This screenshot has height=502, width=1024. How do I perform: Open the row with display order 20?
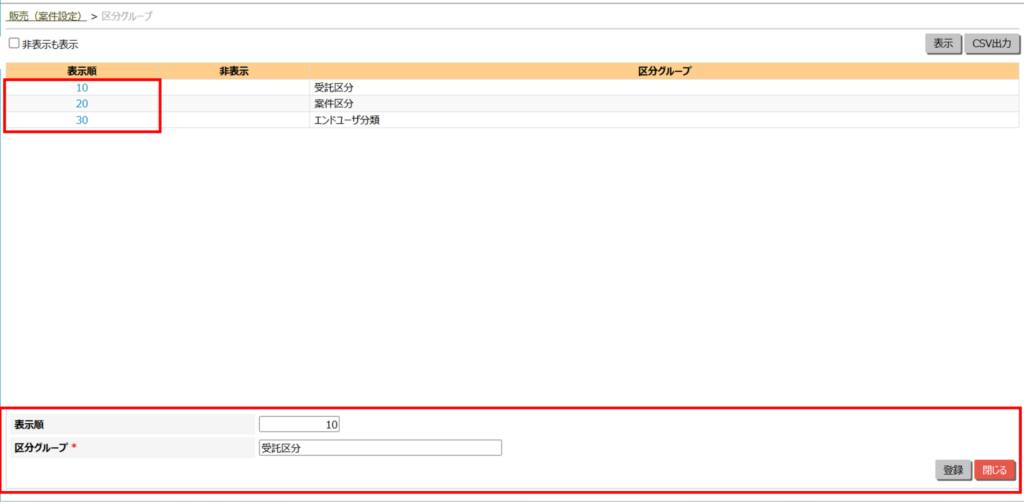point(82,104)
